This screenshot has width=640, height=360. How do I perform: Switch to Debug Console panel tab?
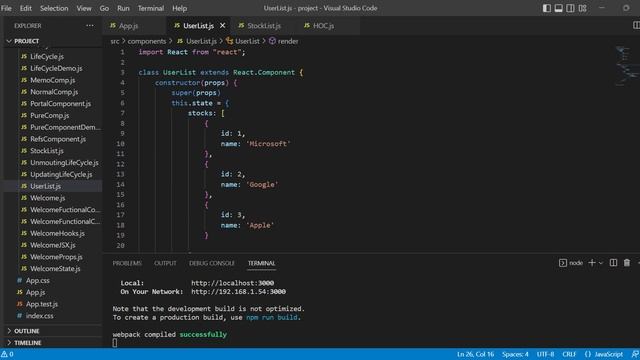212,263
